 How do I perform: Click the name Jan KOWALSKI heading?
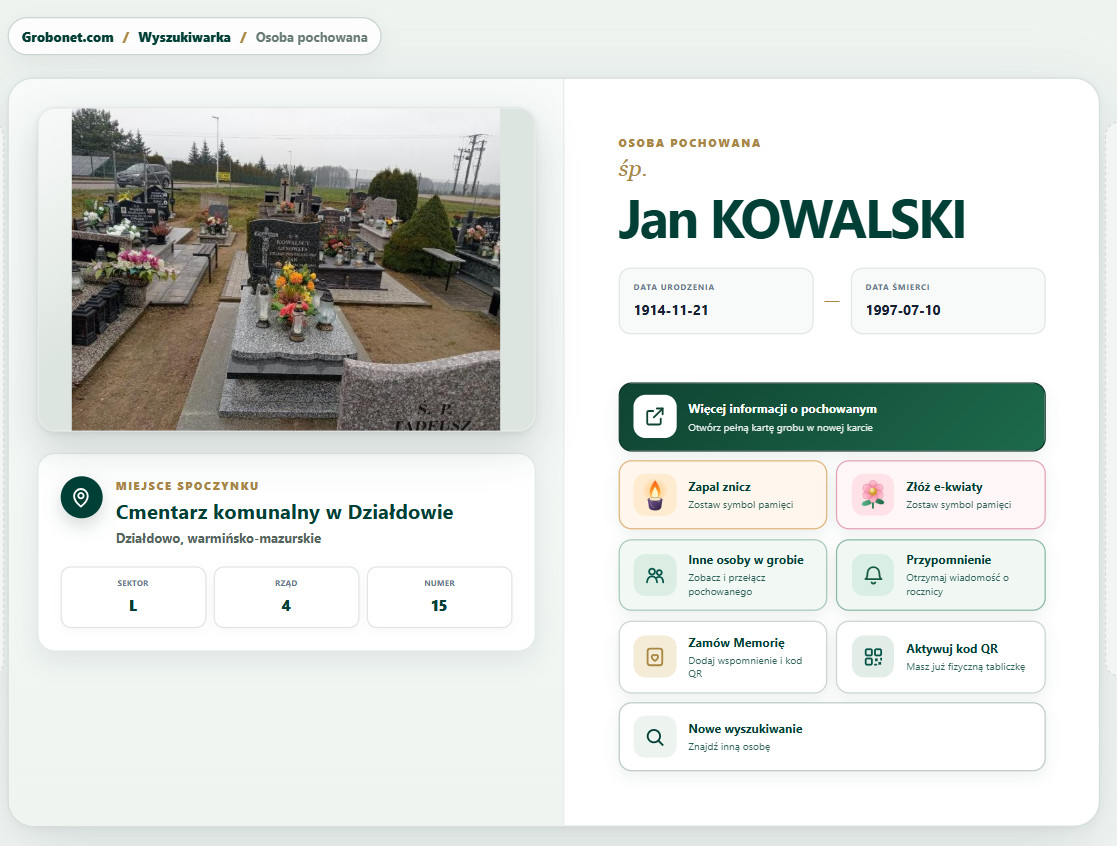click(x=791, y=219)
